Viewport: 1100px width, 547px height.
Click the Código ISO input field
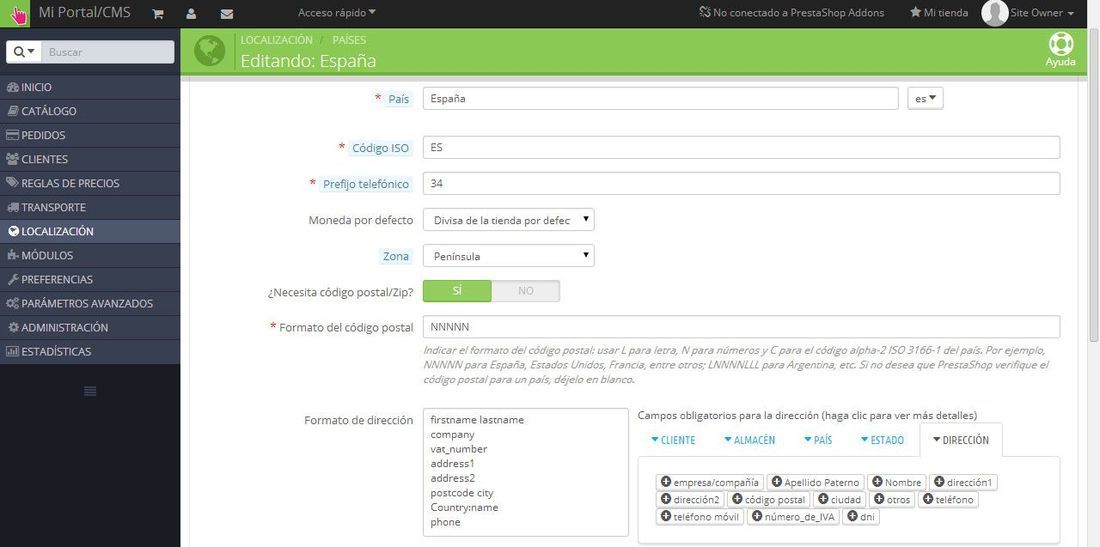[741, 148]
